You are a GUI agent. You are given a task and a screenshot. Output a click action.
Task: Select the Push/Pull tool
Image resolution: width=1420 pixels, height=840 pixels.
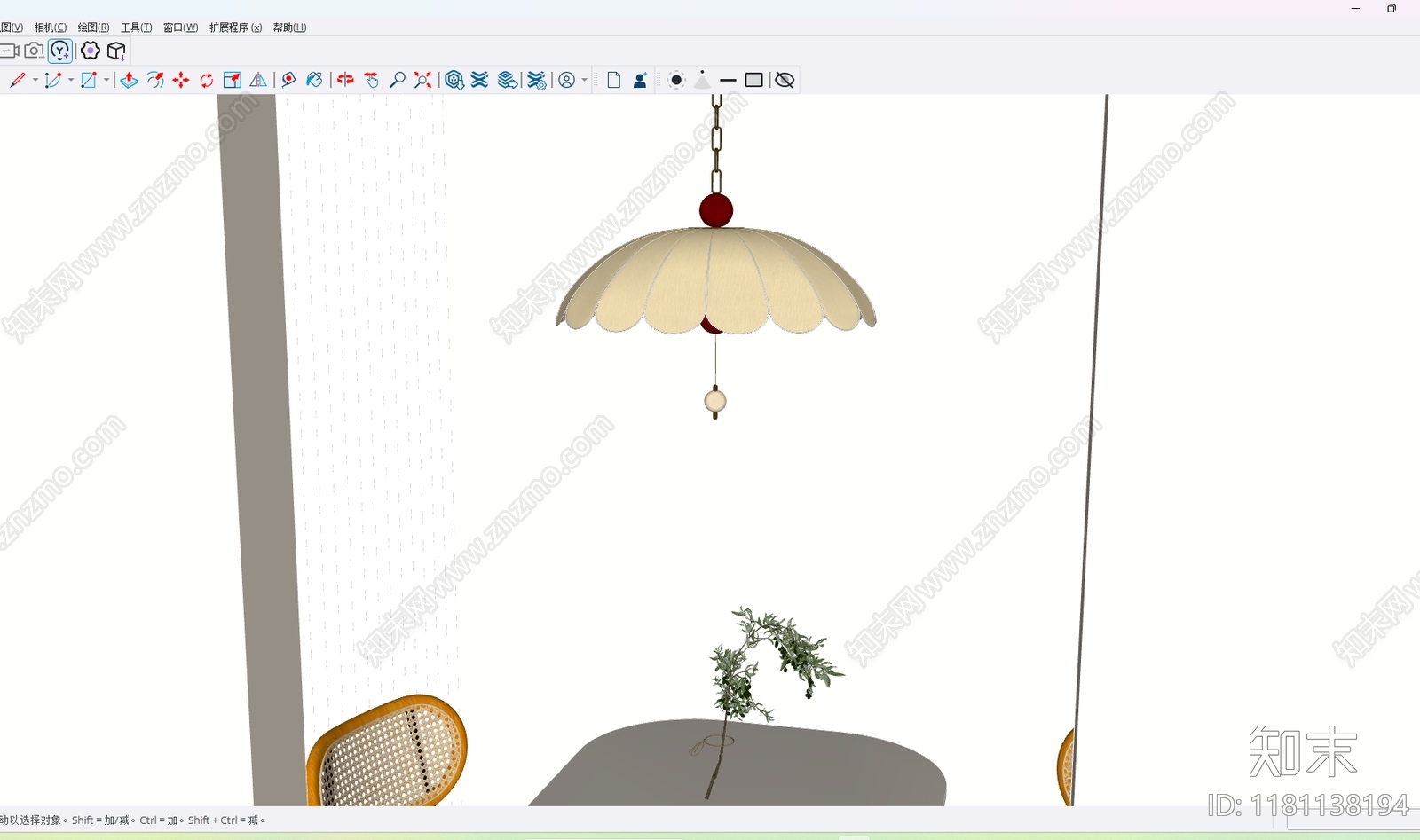[x=129, y=80]
